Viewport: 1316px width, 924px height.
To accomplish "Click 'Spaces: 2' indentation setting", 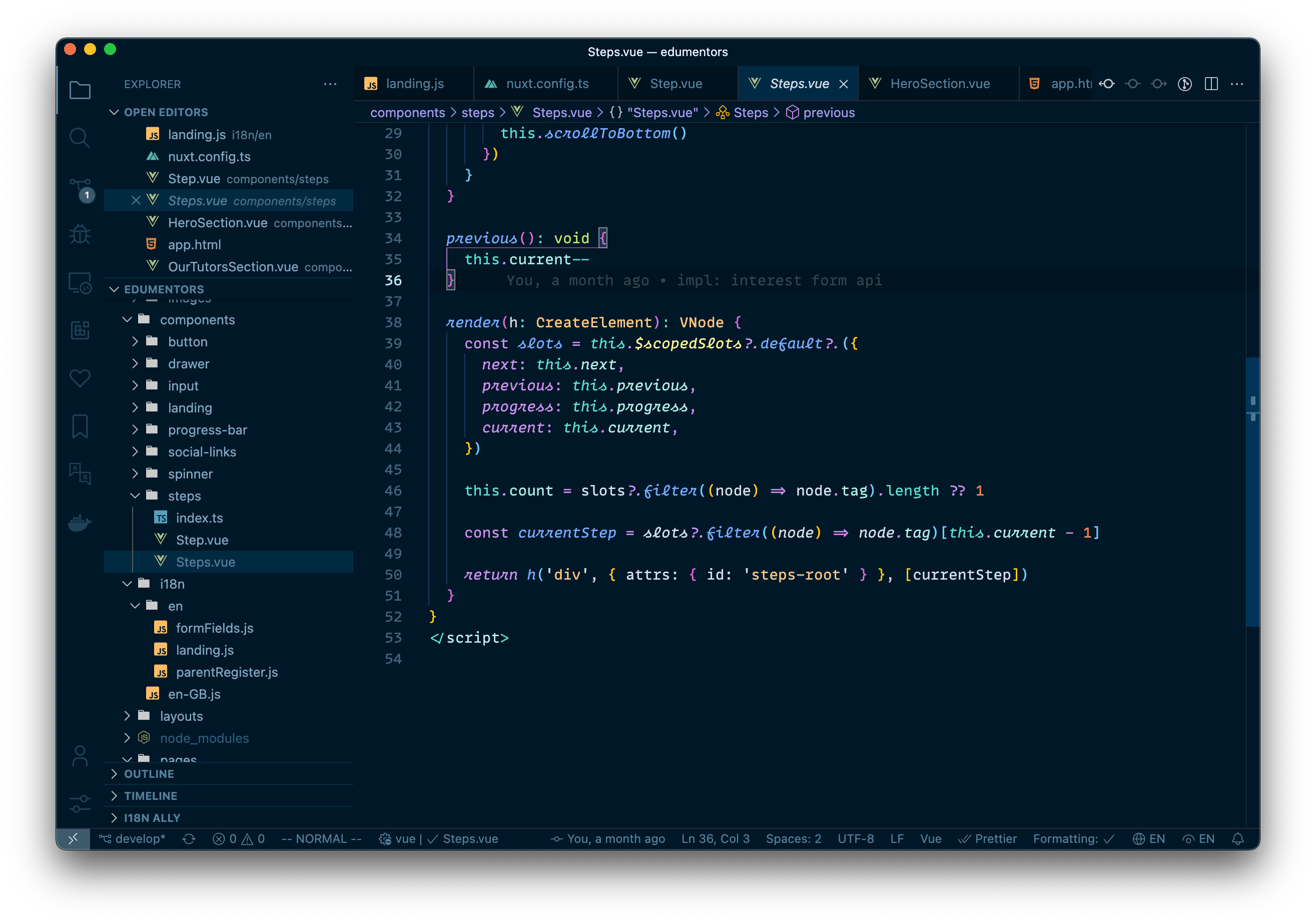I will [793, 838].
